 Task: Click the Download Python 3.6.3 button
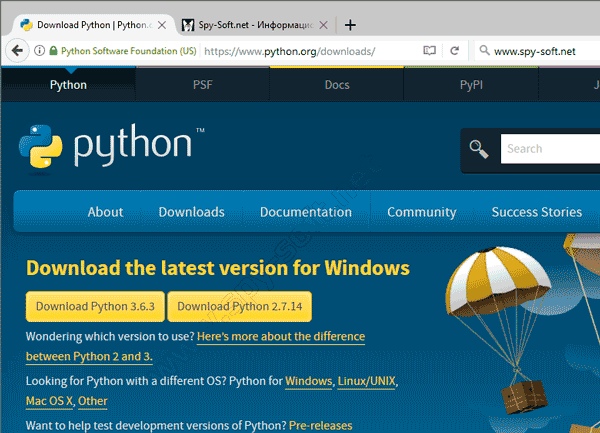tap(95, 306)
